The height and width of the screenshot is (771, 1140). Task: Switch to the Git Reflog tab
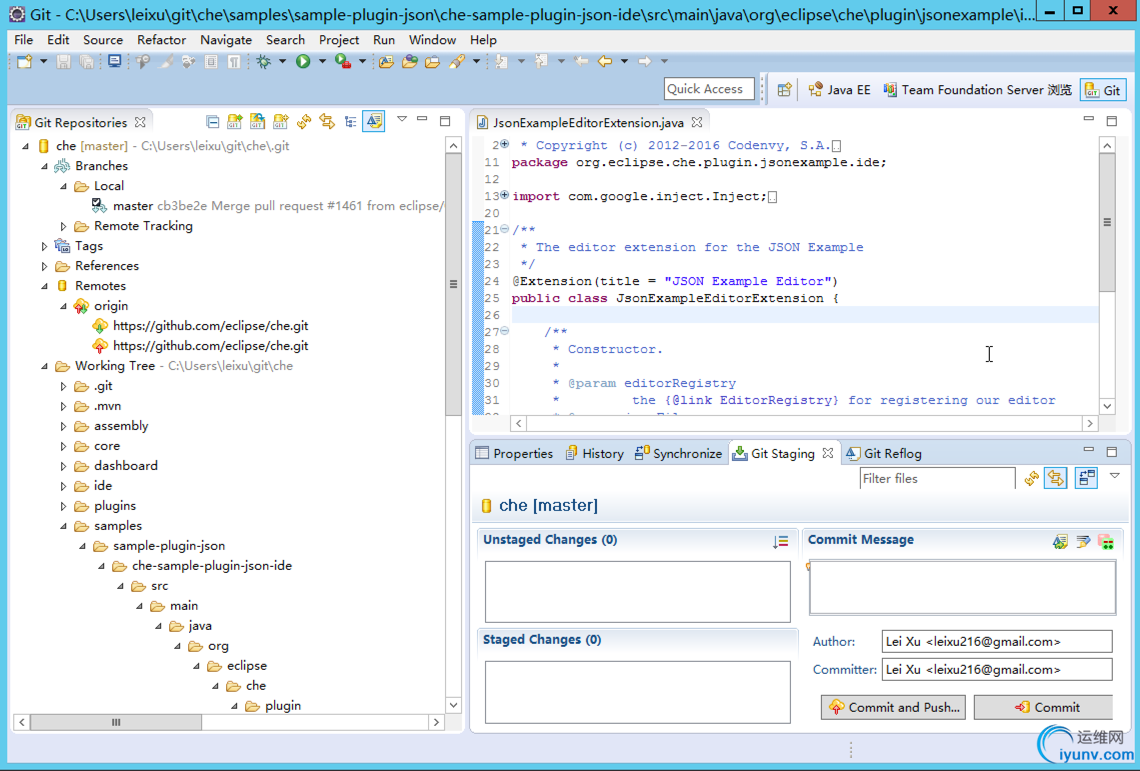pos(883,453)
